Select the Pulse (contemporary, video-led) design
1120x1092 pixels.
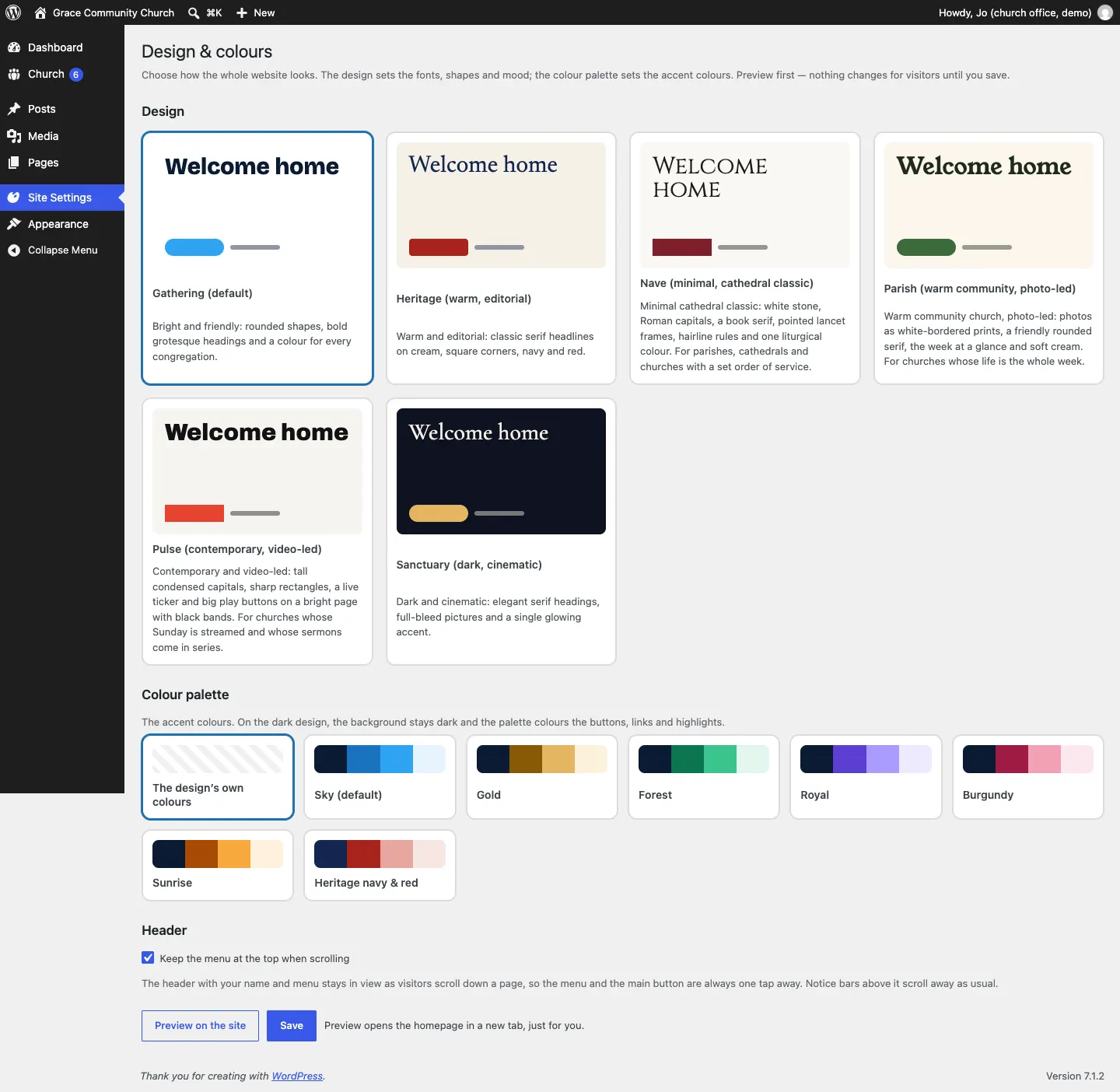click(257, 532)
